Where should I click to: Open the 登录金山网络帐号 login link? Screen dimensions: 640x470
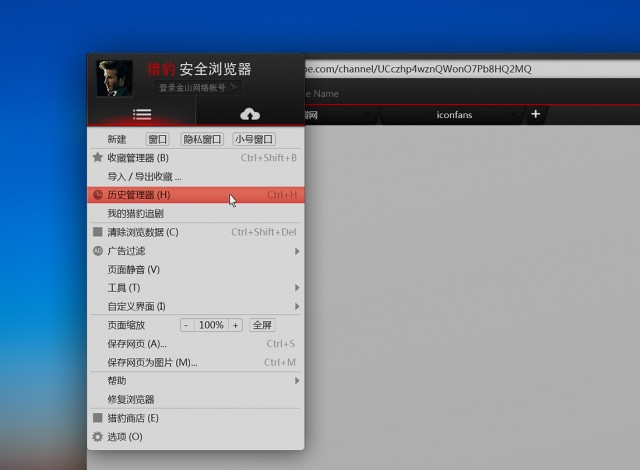[x=198, y=88]
